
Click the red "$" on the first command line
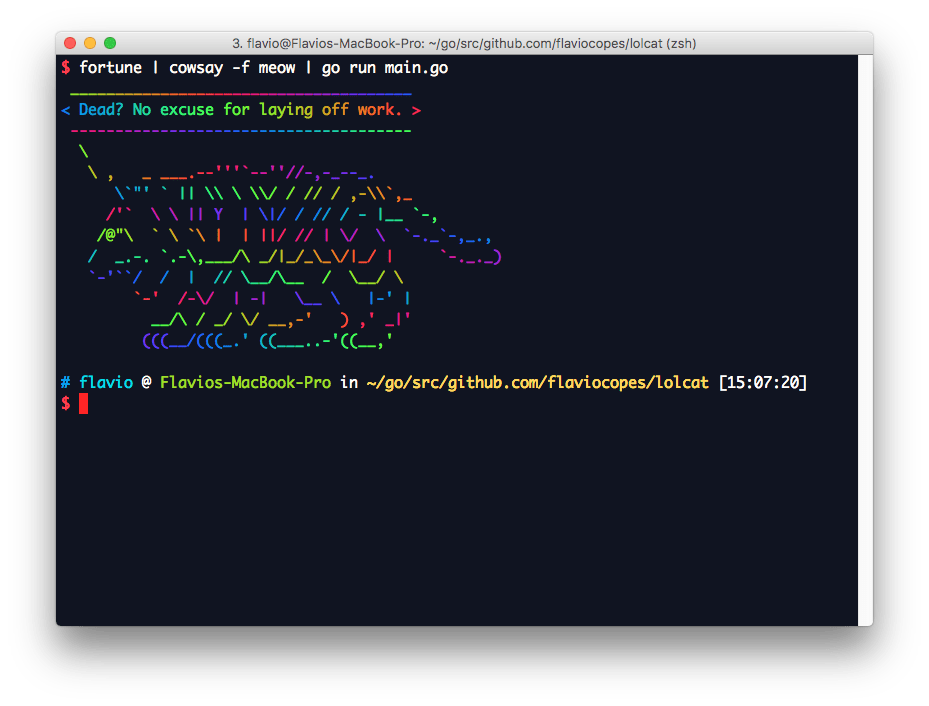(x=65, y=68)
